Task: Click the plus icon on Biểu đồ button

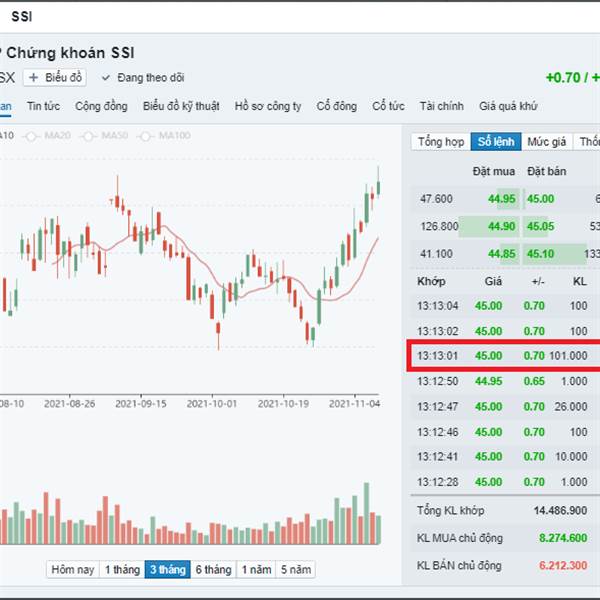Action: click(33, 78)
